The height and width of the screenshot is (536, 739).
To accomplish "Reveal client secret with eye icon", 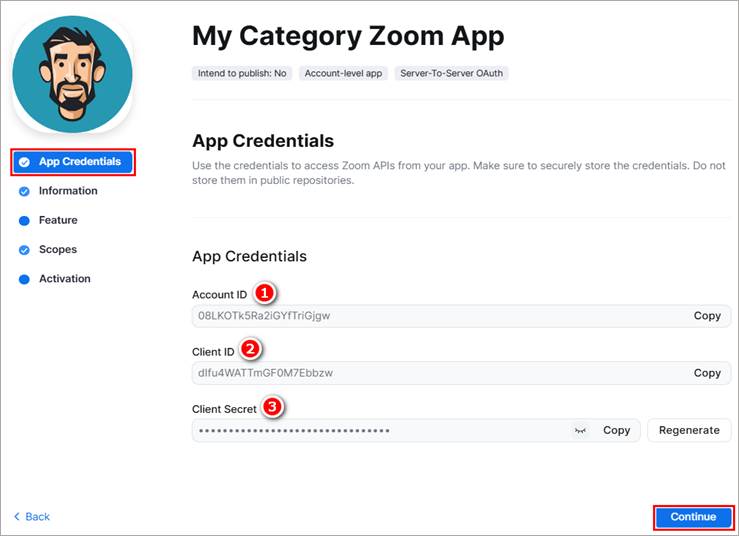I will 580,430.
